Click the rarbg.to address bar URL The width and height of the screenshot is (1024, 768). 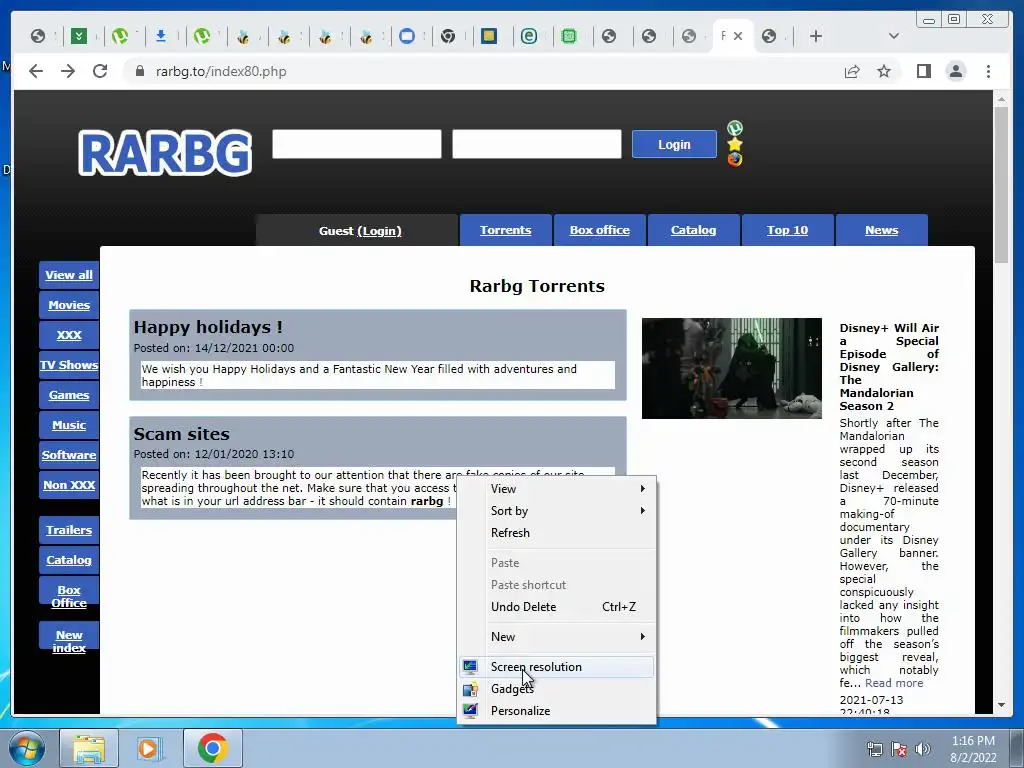[221, 71]
